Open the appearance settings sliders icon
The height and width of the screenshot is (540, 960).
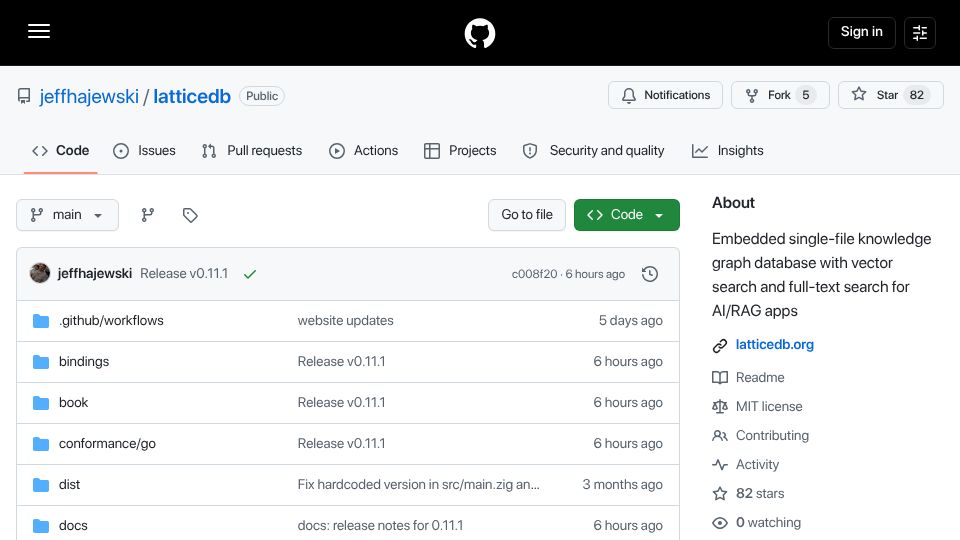click(920, 32)
